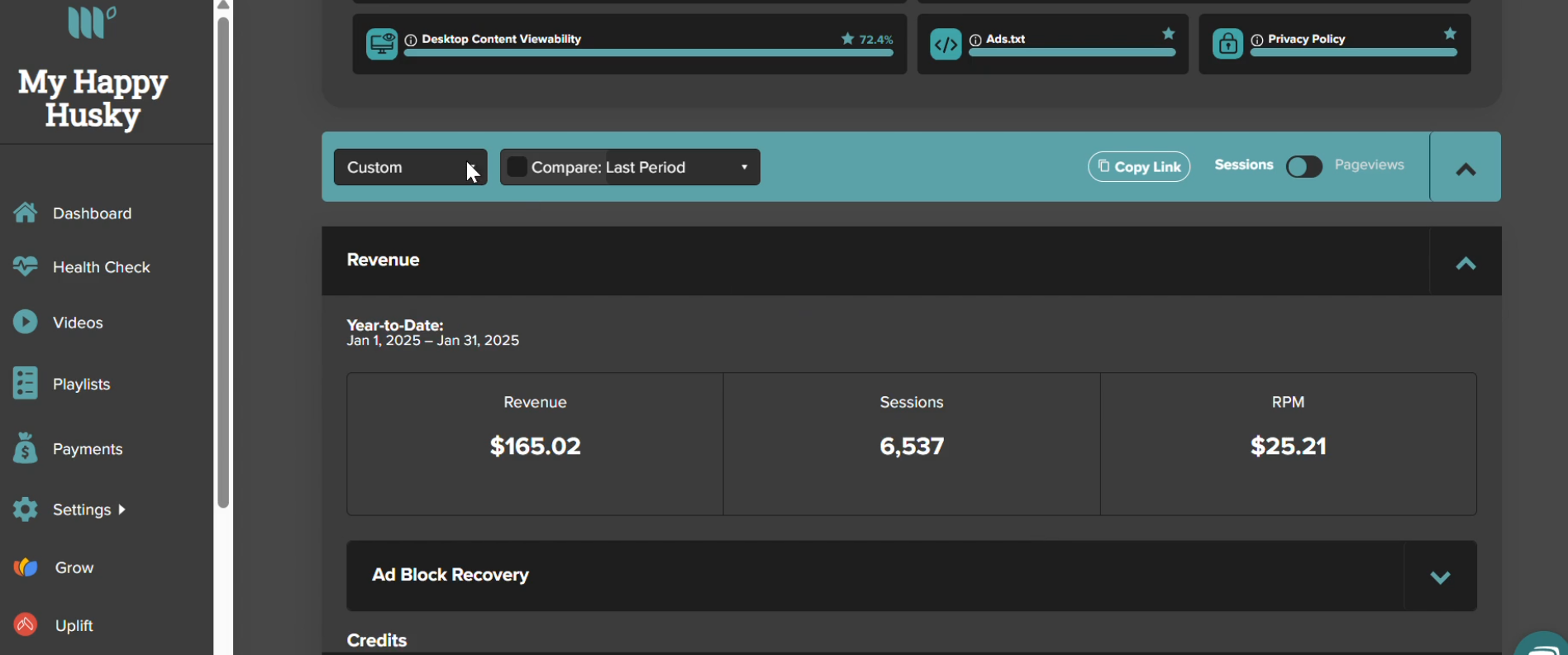This screenshot has width=1568, height=655.
Task: Click the Settings gear icon
Action: pos(25,509)
